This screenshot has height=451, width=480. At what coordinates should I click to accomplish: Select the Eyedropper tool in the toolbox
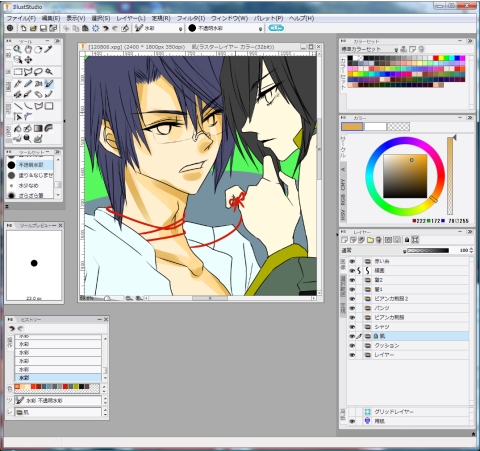point(49,50)
